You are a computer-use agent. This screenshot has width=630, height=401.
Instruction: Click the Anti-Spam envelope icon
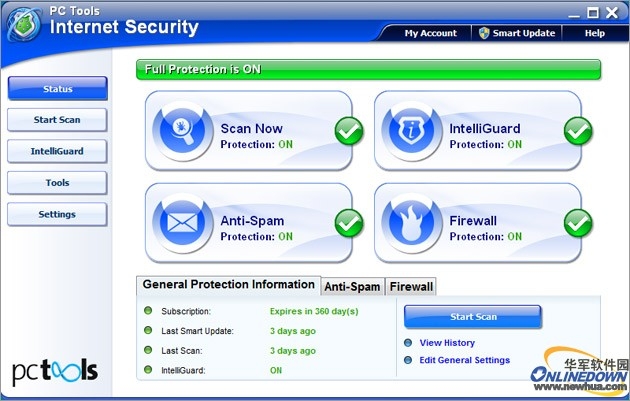183,223
